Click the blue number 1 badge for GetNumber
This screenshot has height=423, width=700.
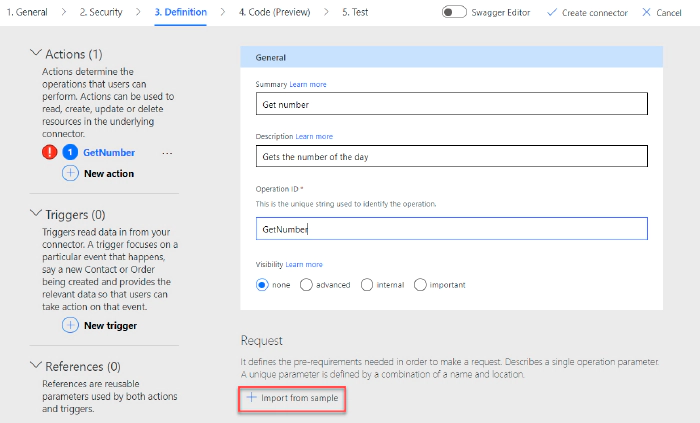(x=70, y=152)
